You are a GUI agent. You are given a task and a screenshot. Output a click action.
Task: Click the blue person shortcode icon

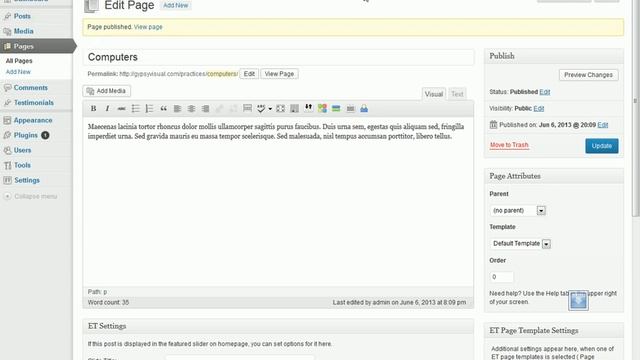[364, 108]
